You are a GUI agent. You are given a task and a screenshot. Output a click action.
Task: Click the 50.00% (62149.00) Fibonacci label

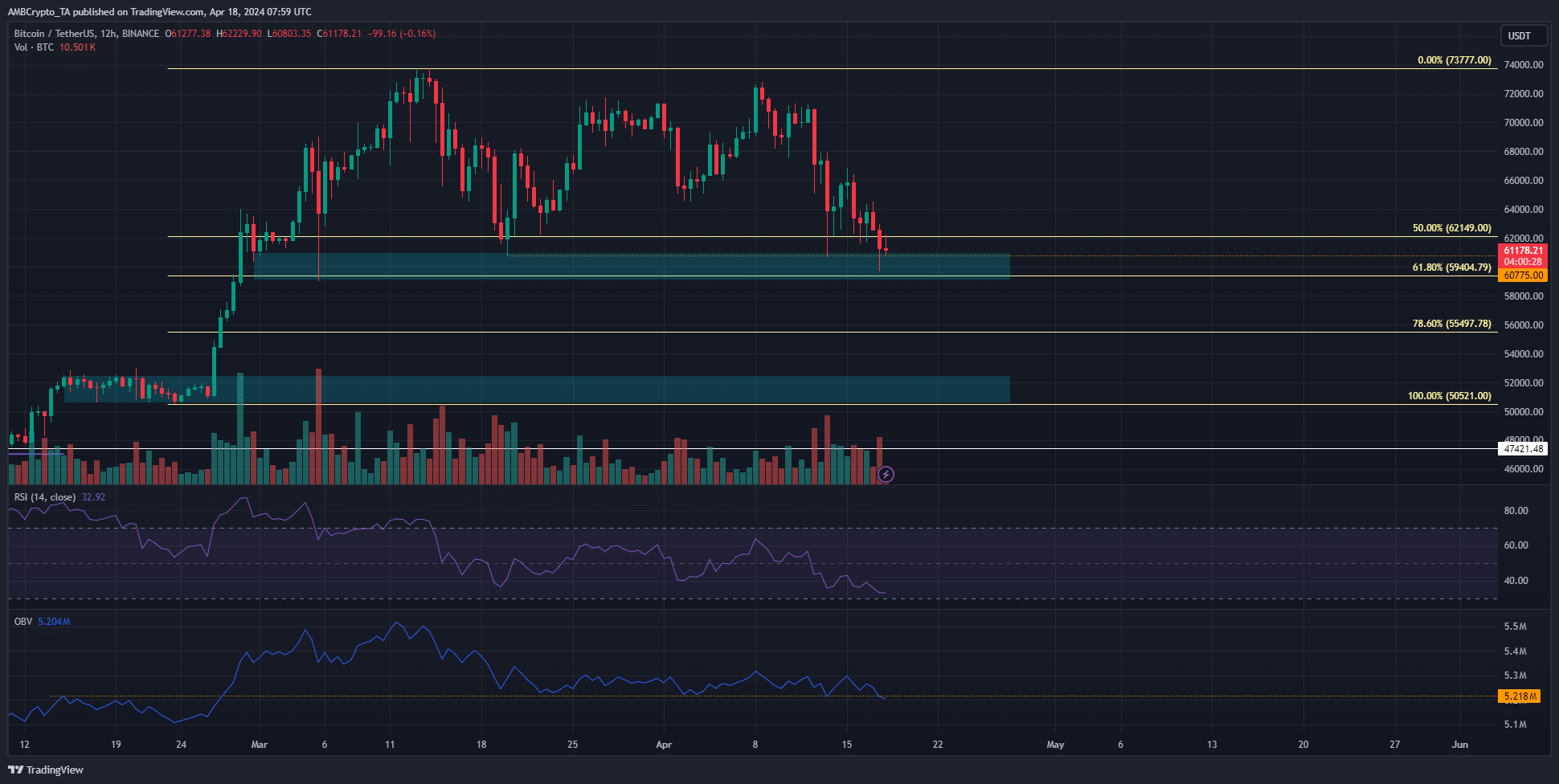click(x=1451, y=228)
